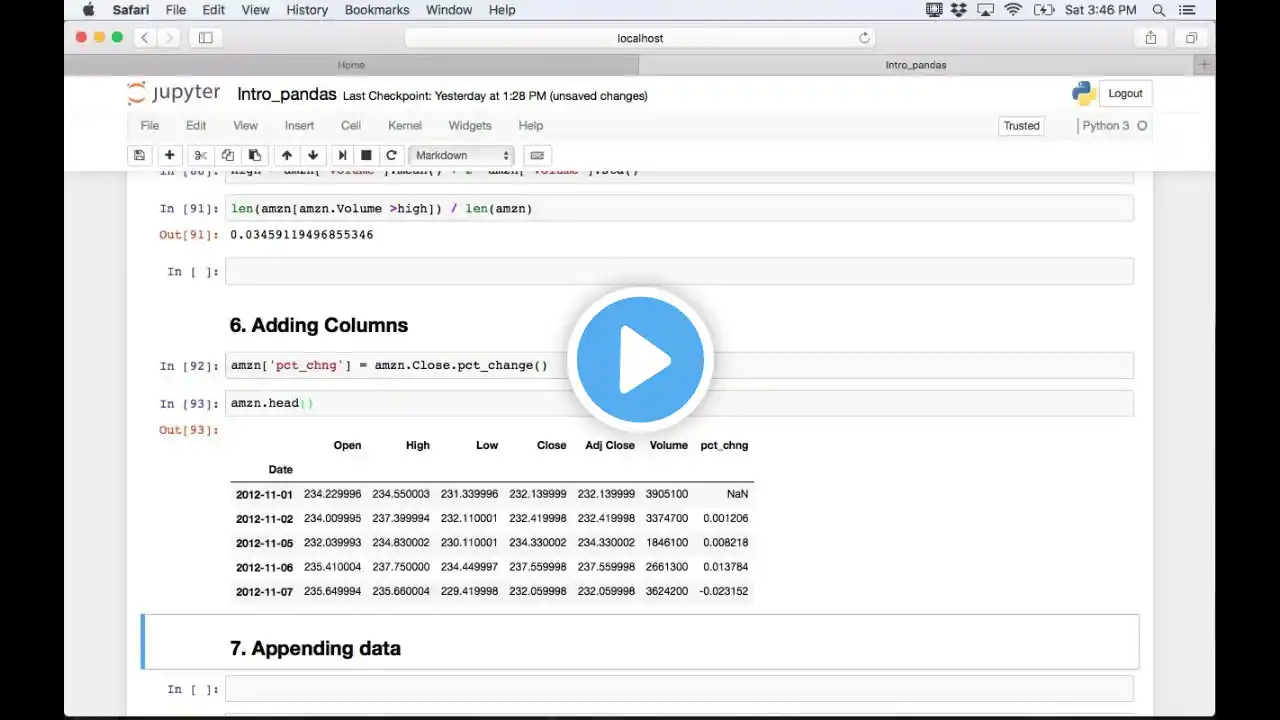This screenshot has width=1280, height=720.
Task: Open a new Safari tab with plus
Action: [1204, 65]
